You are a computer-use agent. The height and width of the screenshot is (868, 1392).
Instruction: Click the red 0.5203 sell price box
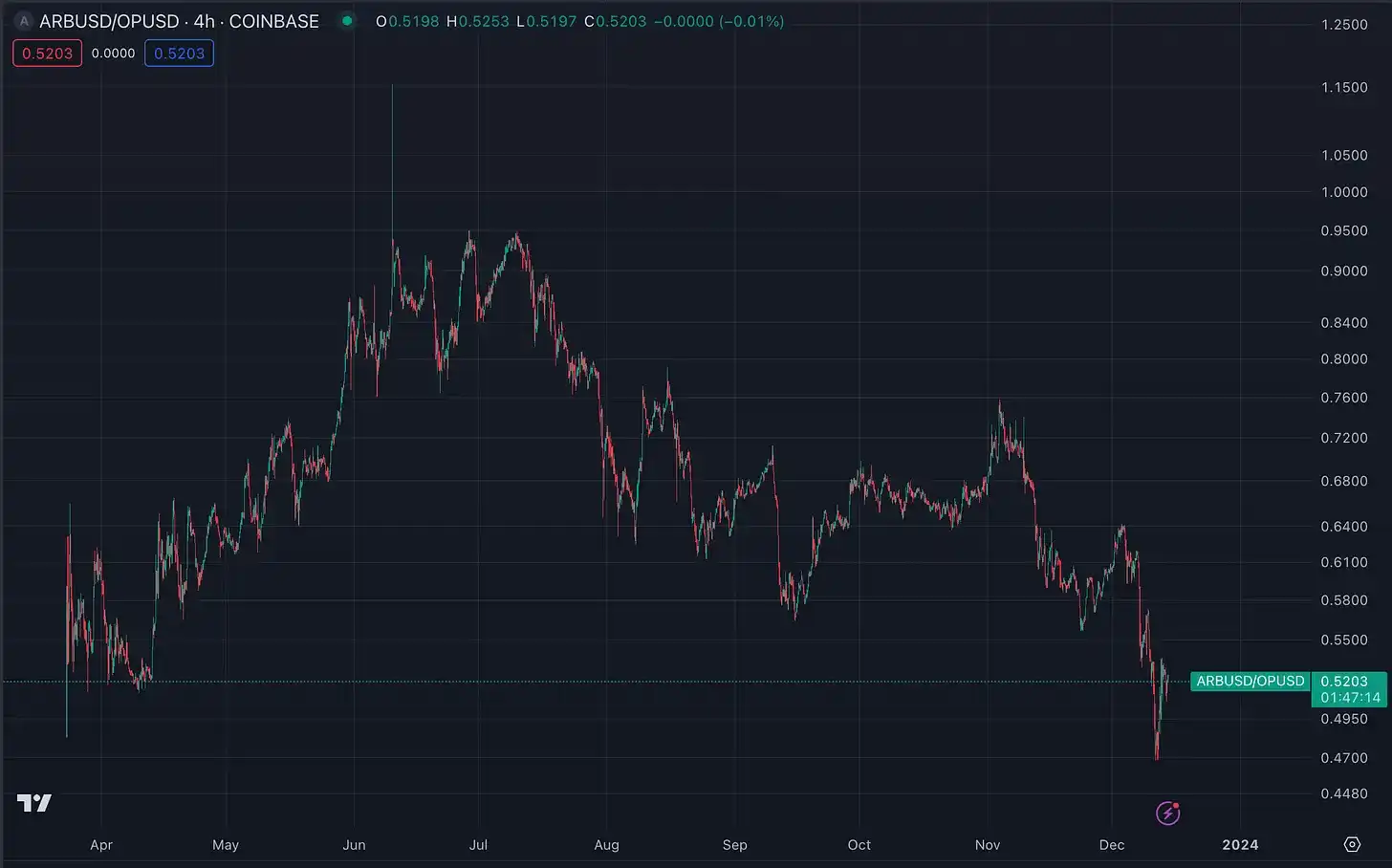click(47, 54)
